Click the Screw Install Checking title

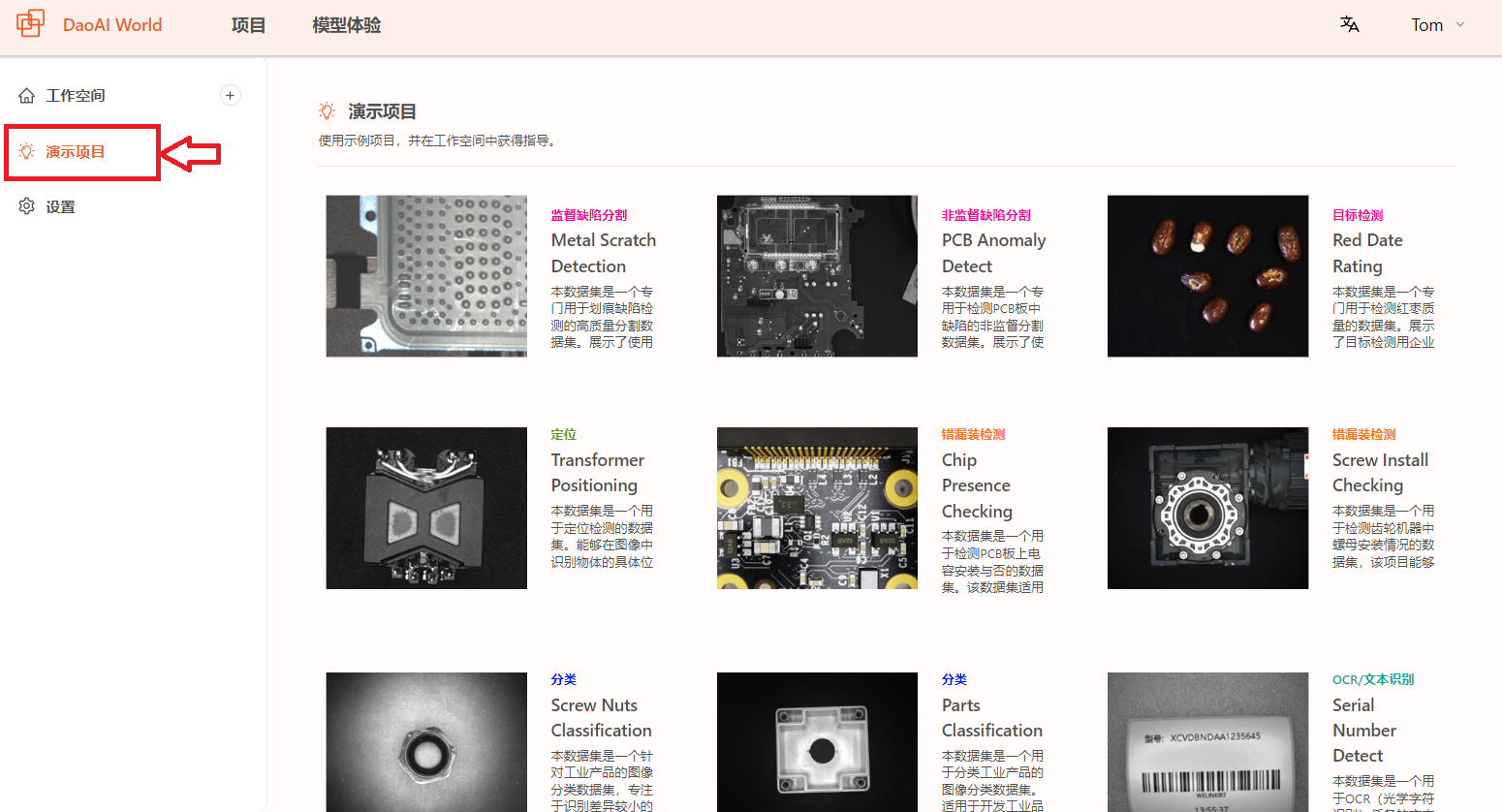pos(1380,473)
